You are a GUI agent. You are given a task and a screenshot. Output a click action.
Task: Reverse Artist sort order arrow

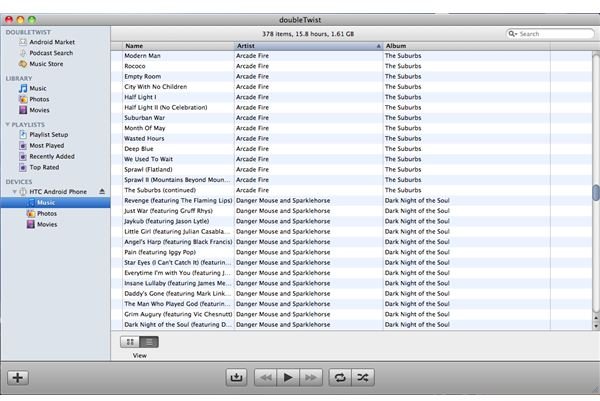[x=378, y=46]
